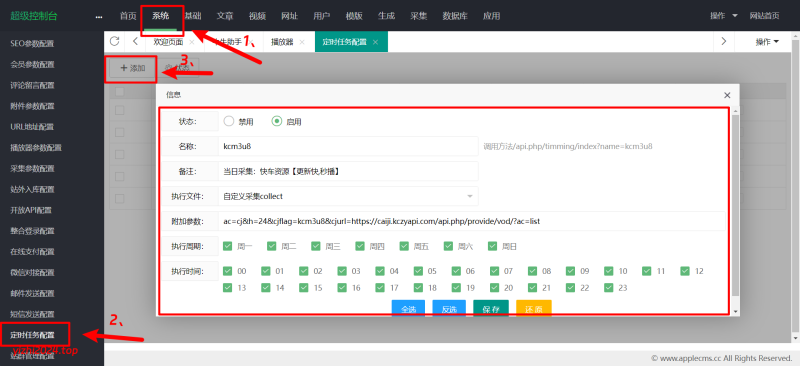Viewport: 800px width, 366px height.
Task: Click the 保存 button
Action: coord(491,309)
